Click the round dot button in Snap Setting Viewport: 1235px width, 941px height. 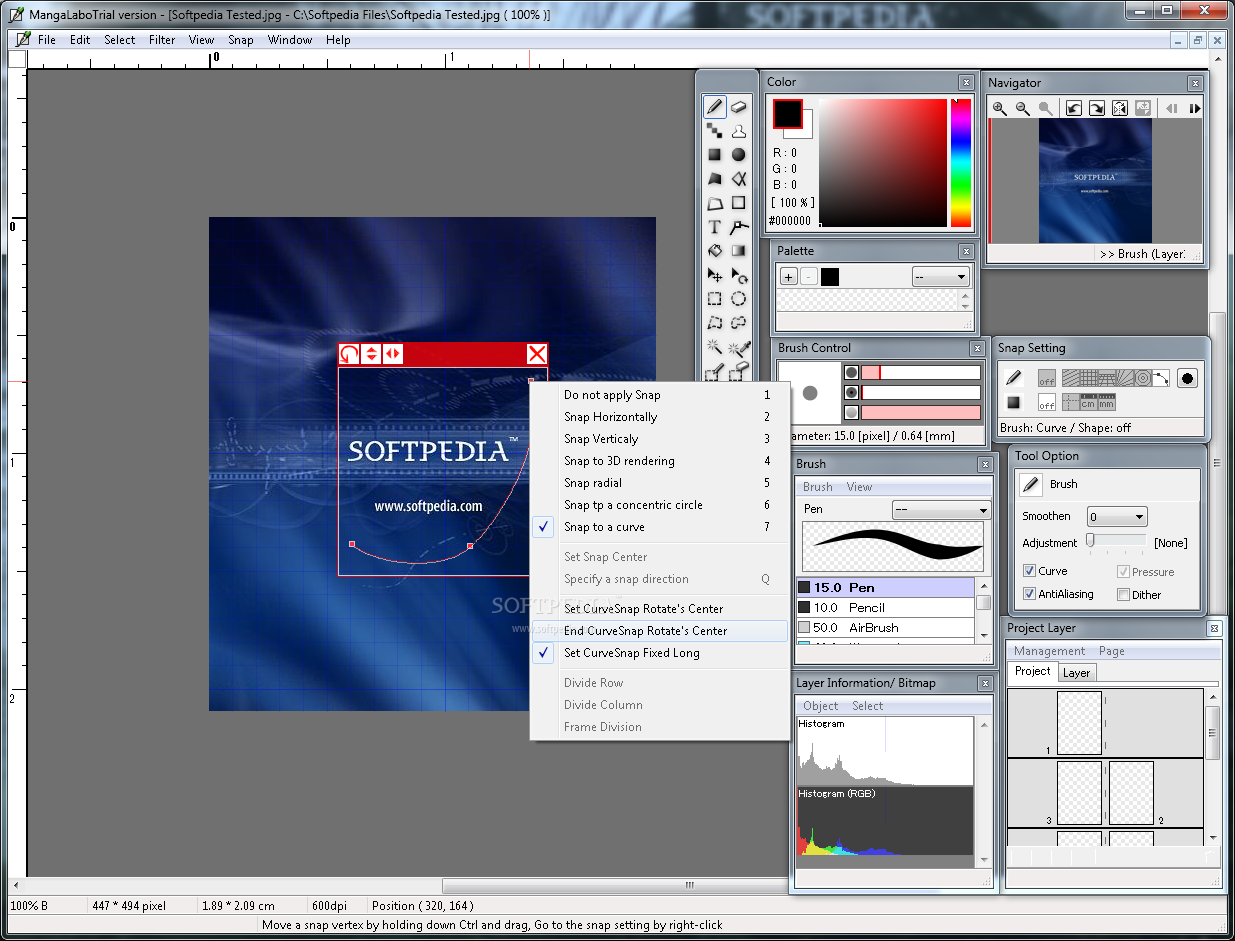(1187, 378)
